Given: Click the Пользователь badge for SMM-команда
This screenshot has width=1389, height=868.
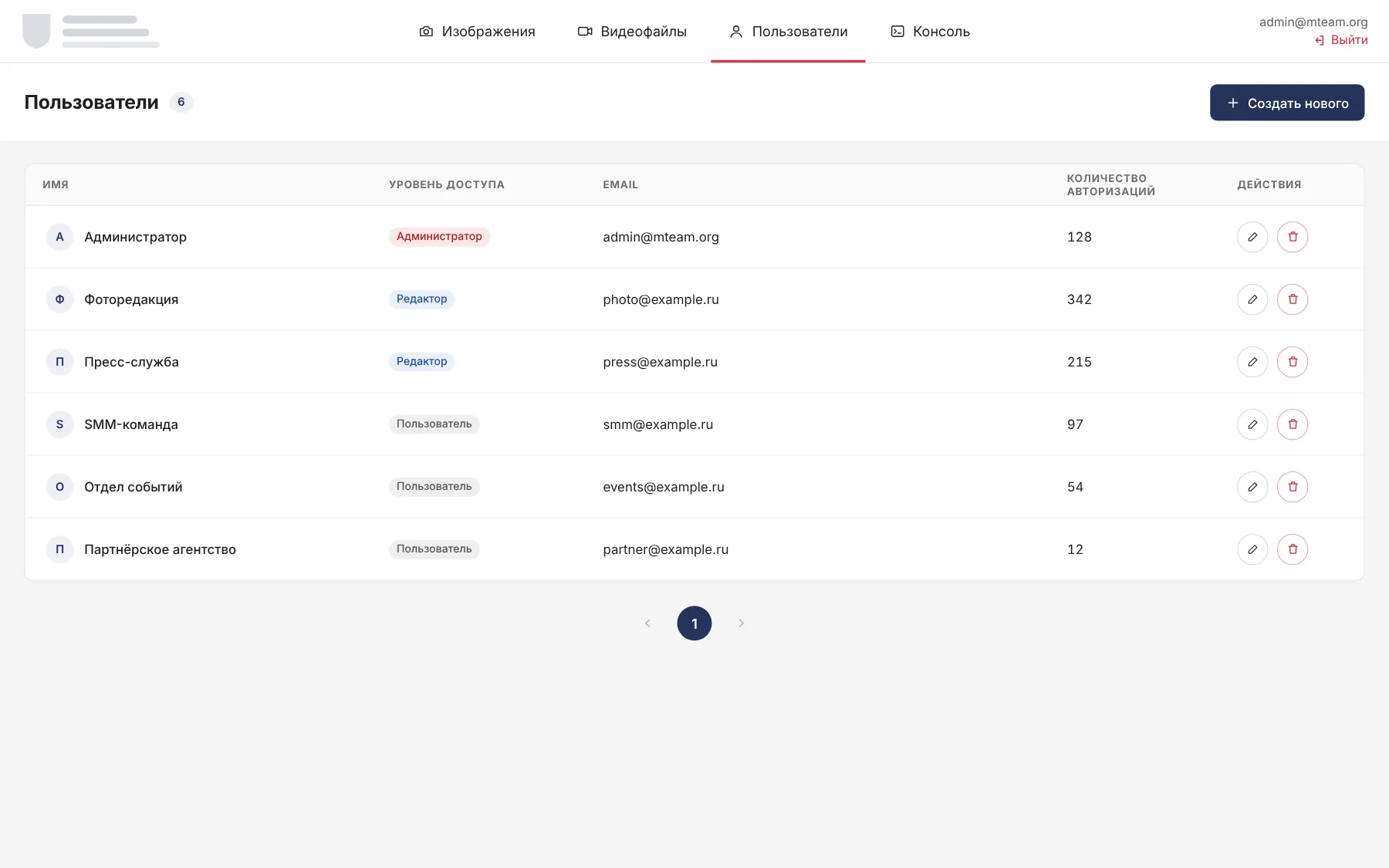Looking at the screenshot, I should click(x=434, y=424).
